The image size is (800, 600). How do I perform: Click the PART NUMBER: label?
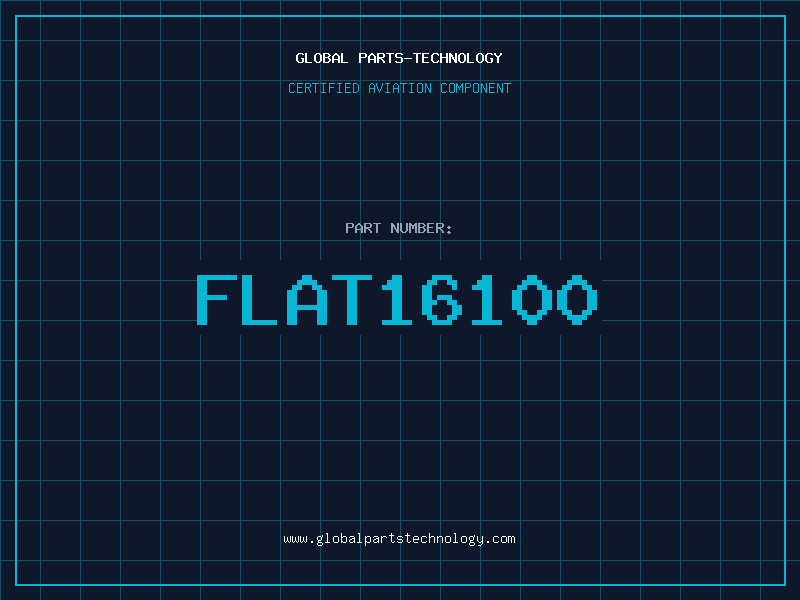click(x=399, y=228)
